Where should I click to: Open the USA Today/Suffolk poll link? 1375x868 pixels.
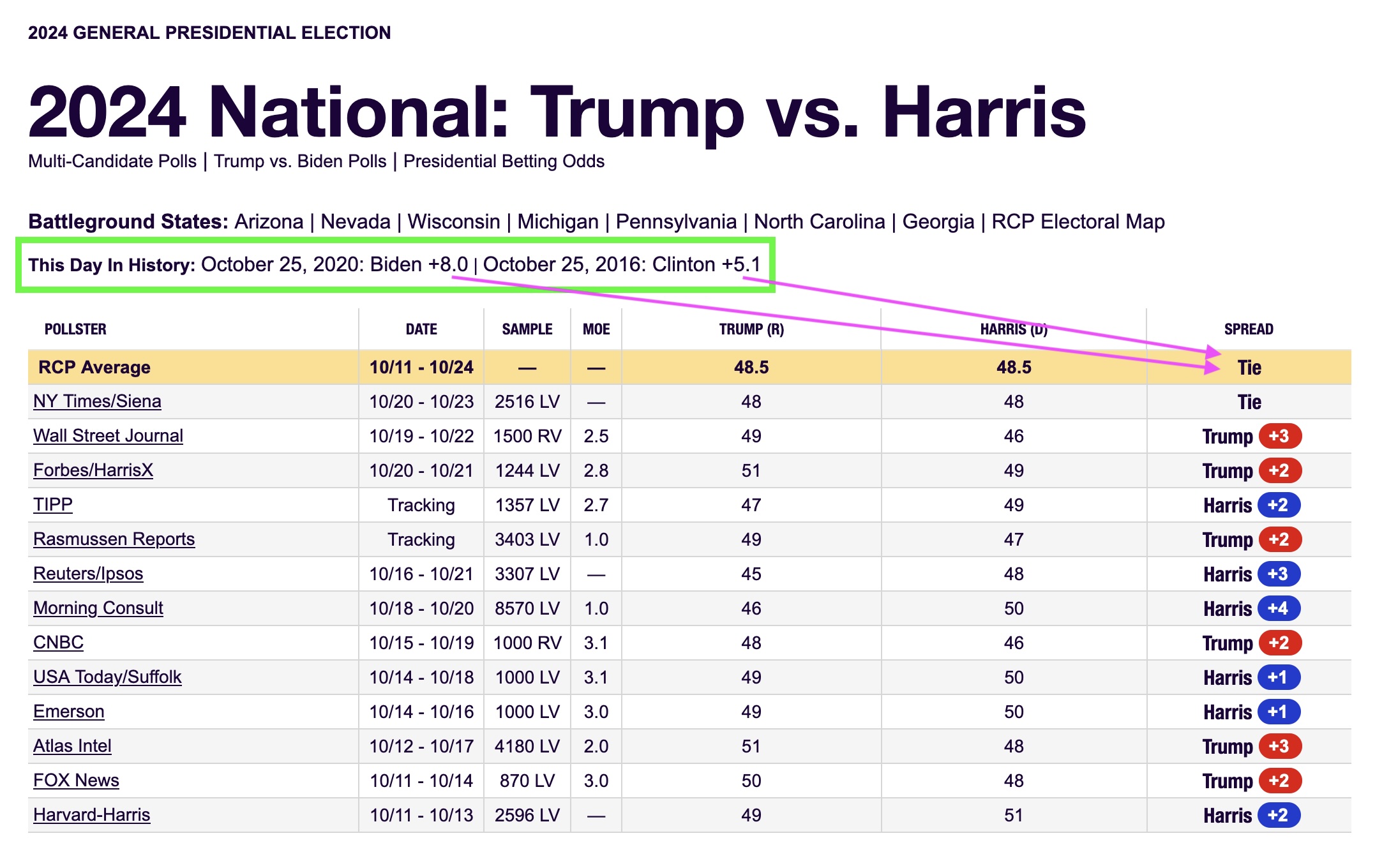107,677
